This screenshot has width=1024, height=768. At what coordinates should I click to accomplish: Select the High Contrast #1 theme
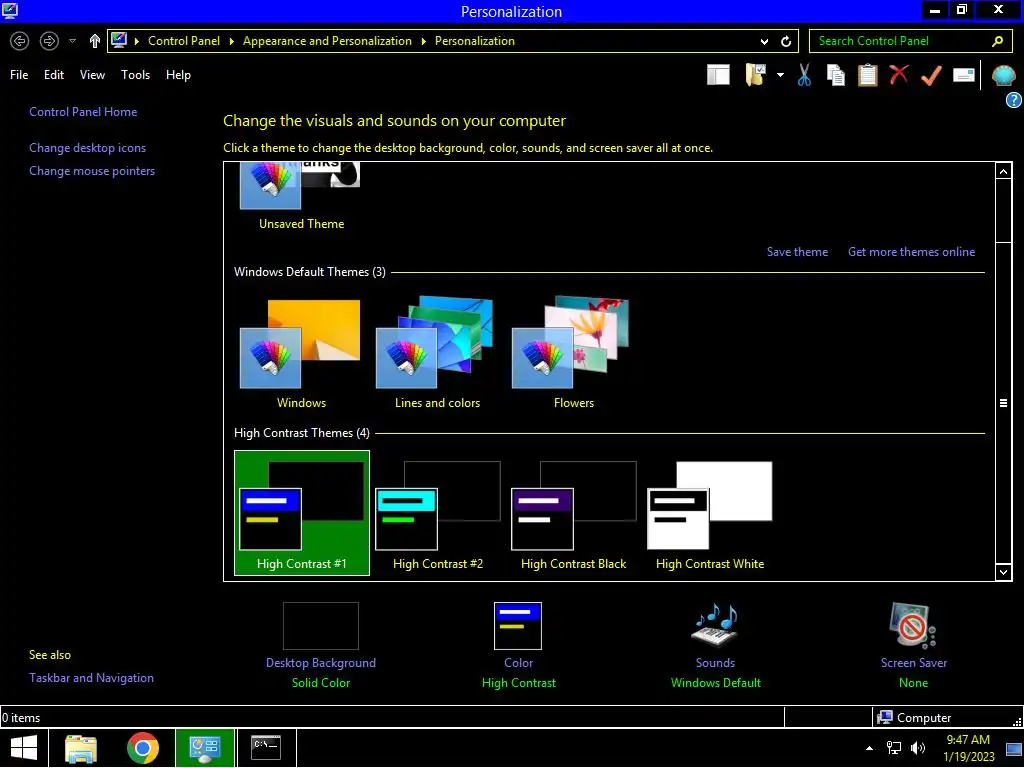(x=302, y=513)
